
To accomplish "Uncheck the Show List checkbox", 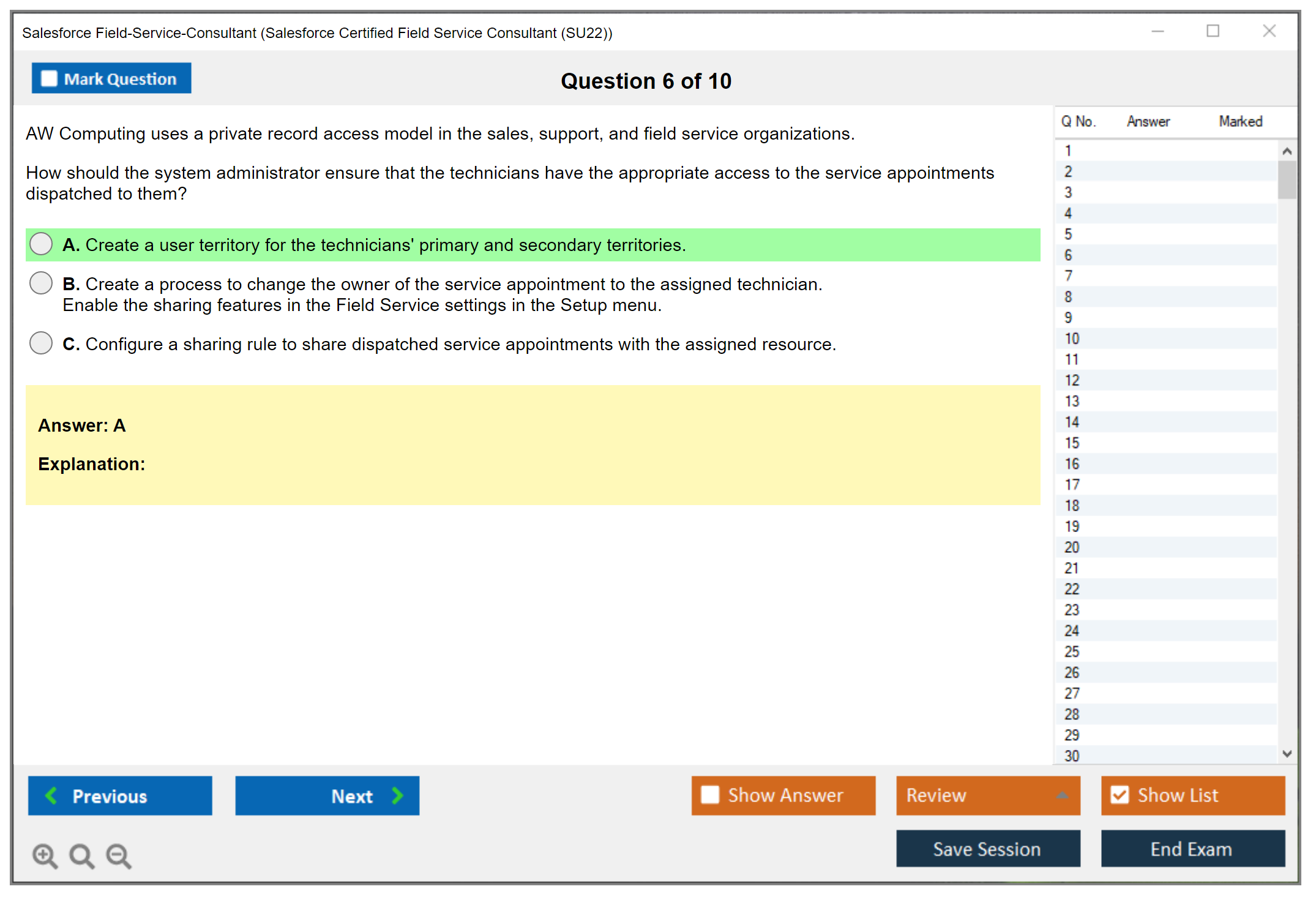I will coord(1120,795).
